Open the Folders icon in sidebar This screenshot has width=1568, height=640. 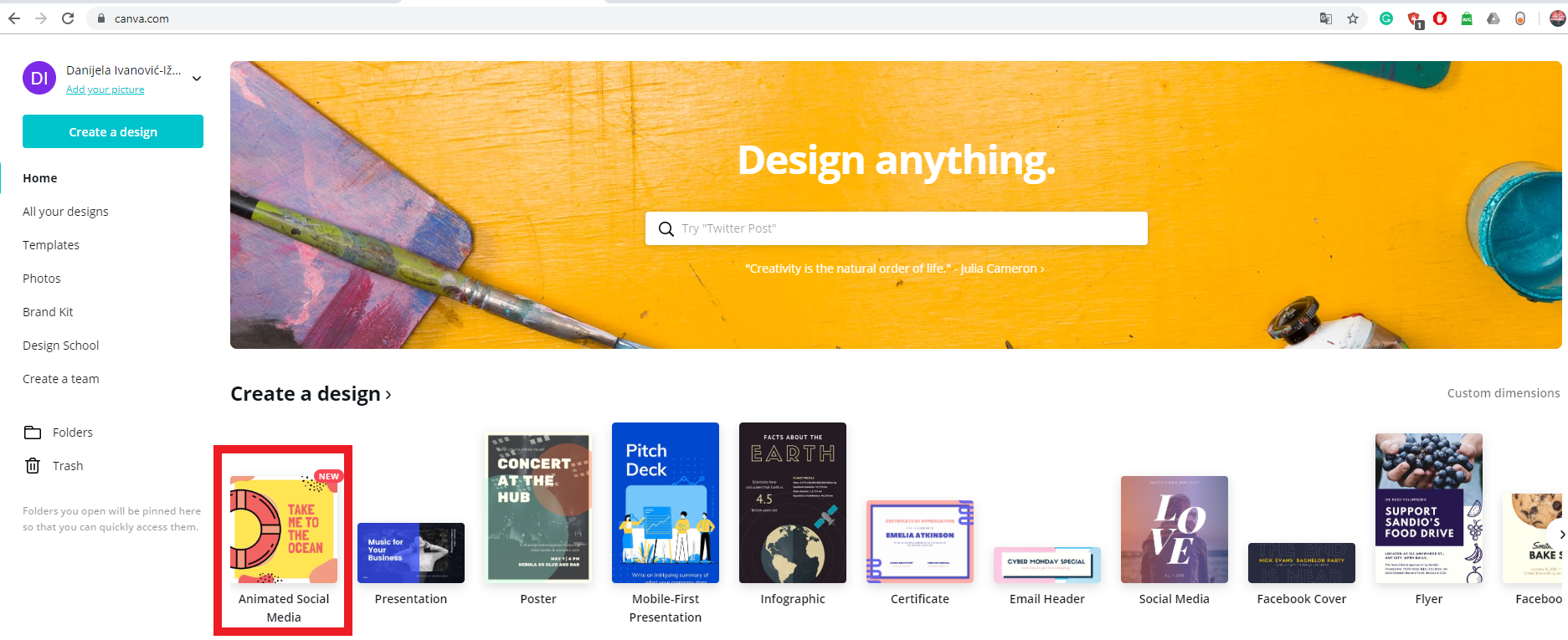(33, 433)
